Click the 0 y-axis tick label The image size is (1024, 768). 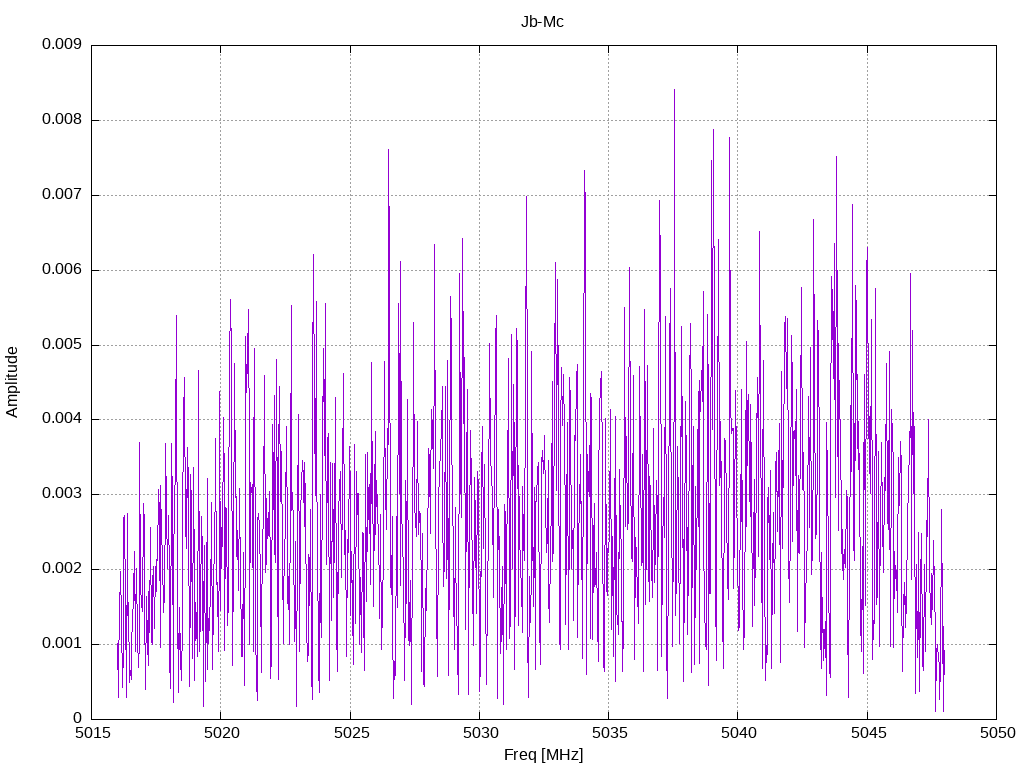click(77, 718)
